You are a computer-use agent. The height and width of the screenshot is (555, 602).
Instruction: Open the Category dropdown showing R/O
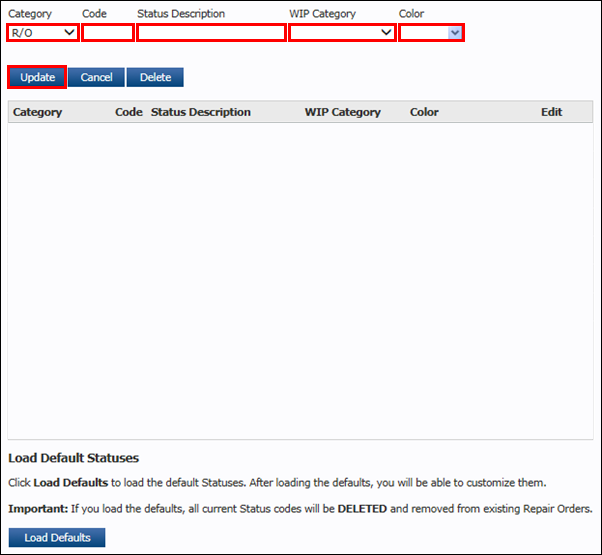pyautogui.click(x=43, y=33)
